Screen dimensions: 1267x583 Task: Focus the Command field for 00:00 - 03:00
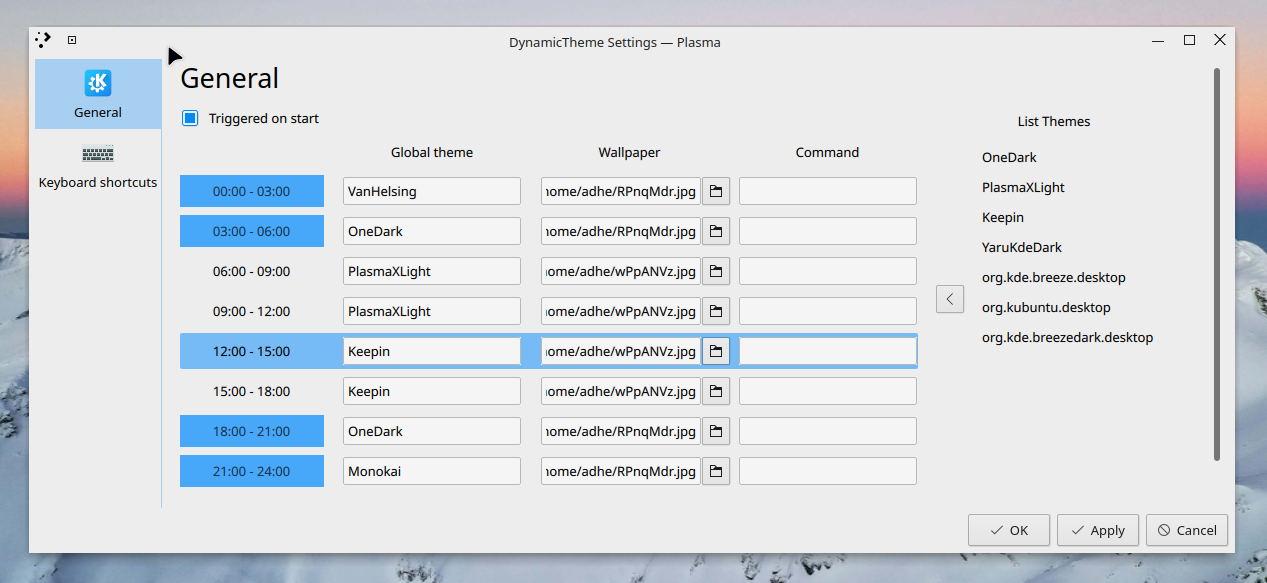[828, 191]
